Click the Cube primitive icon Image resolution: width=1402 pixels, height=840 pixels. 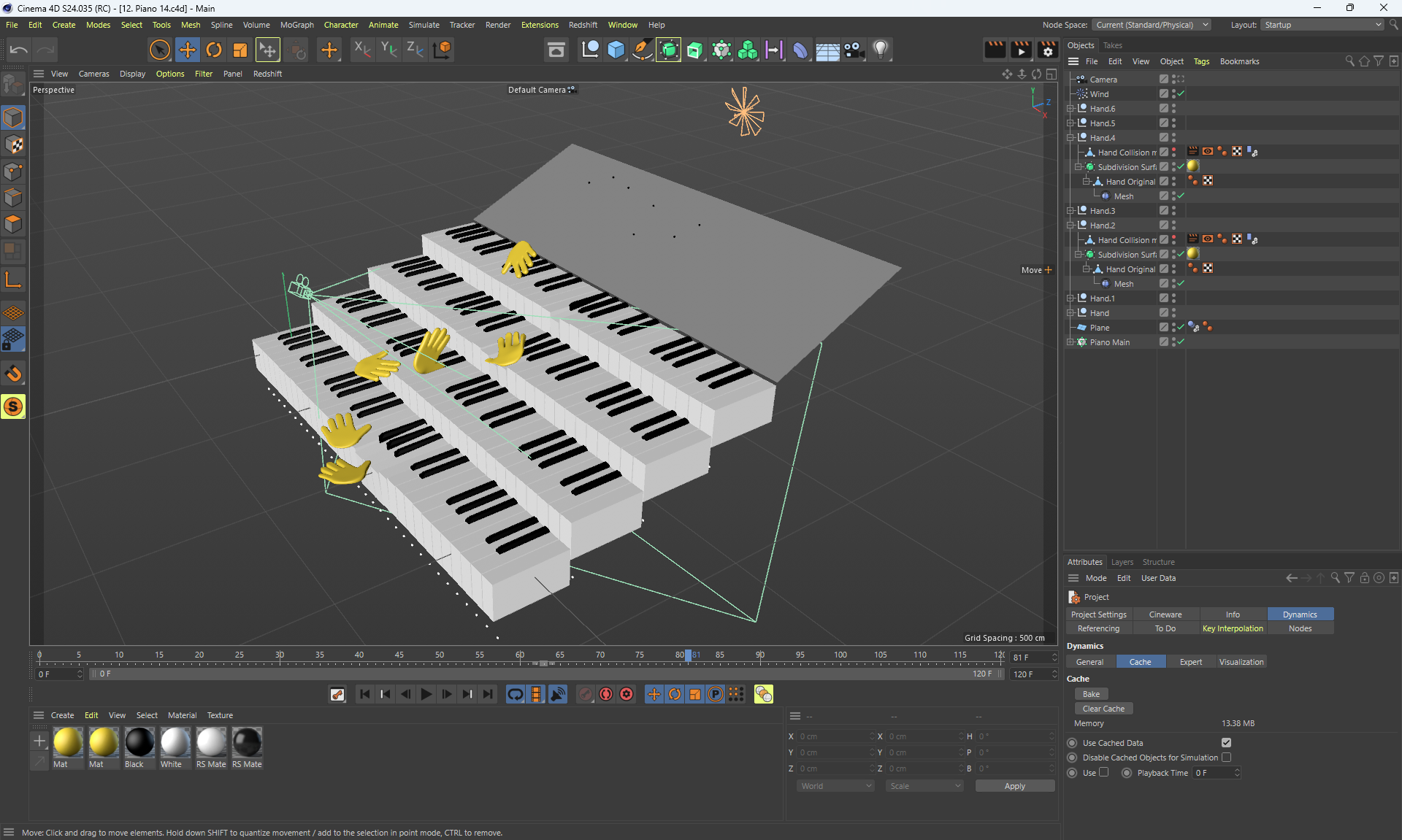616,50
